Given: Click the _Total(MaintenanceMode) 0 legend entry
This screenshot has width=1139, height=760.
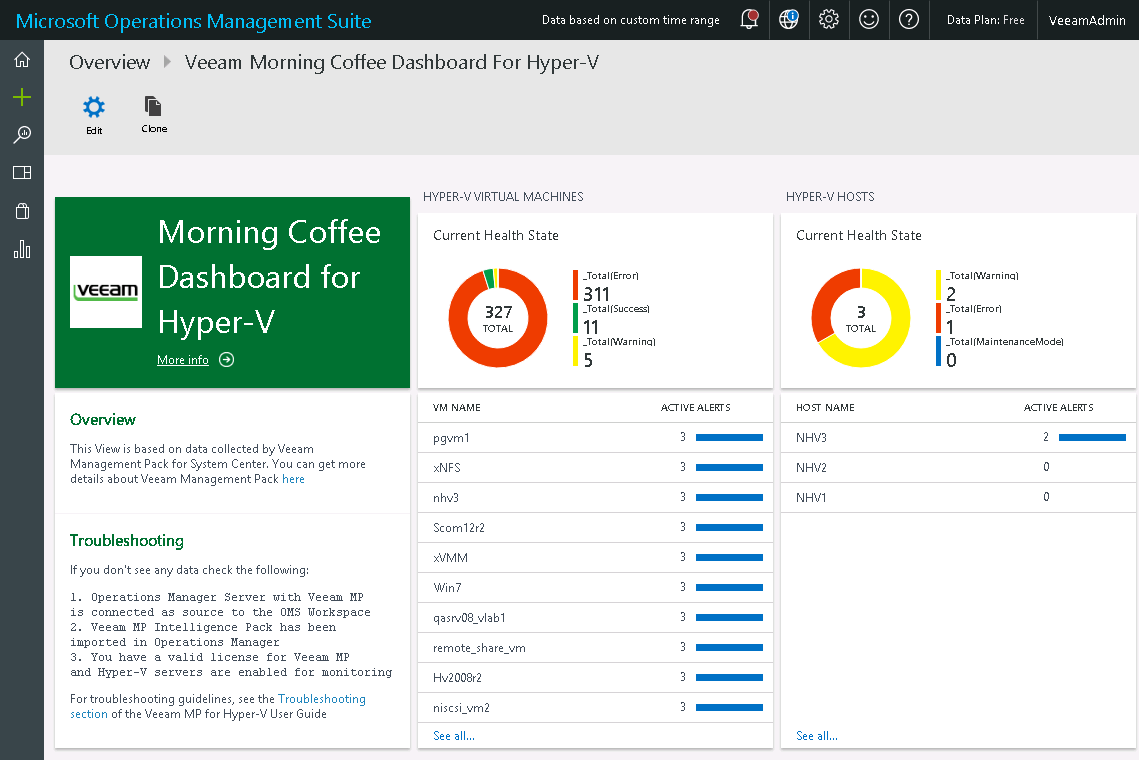Looking at the screenshot, I should (1000, 352).
